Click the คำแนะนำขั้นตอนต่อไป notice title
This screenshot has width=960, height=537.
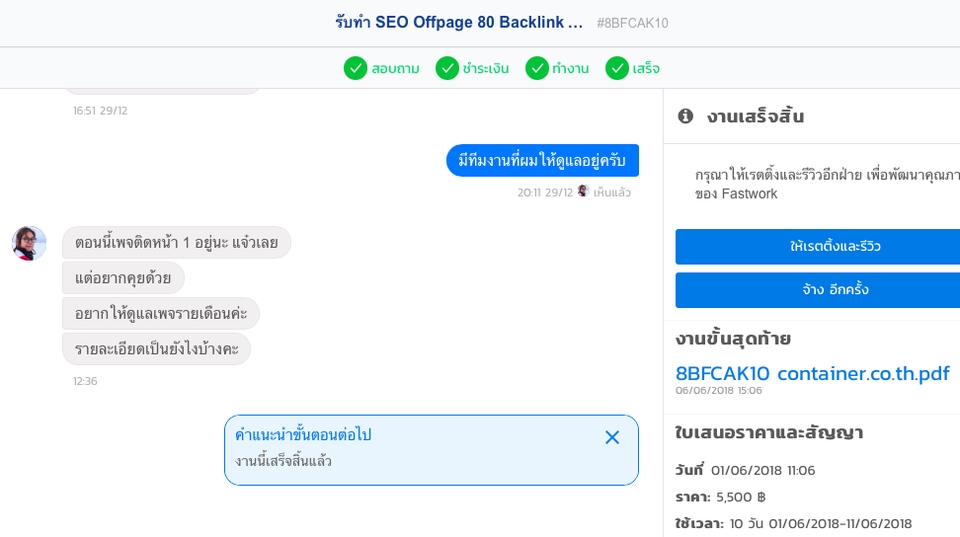pos(303,435)
